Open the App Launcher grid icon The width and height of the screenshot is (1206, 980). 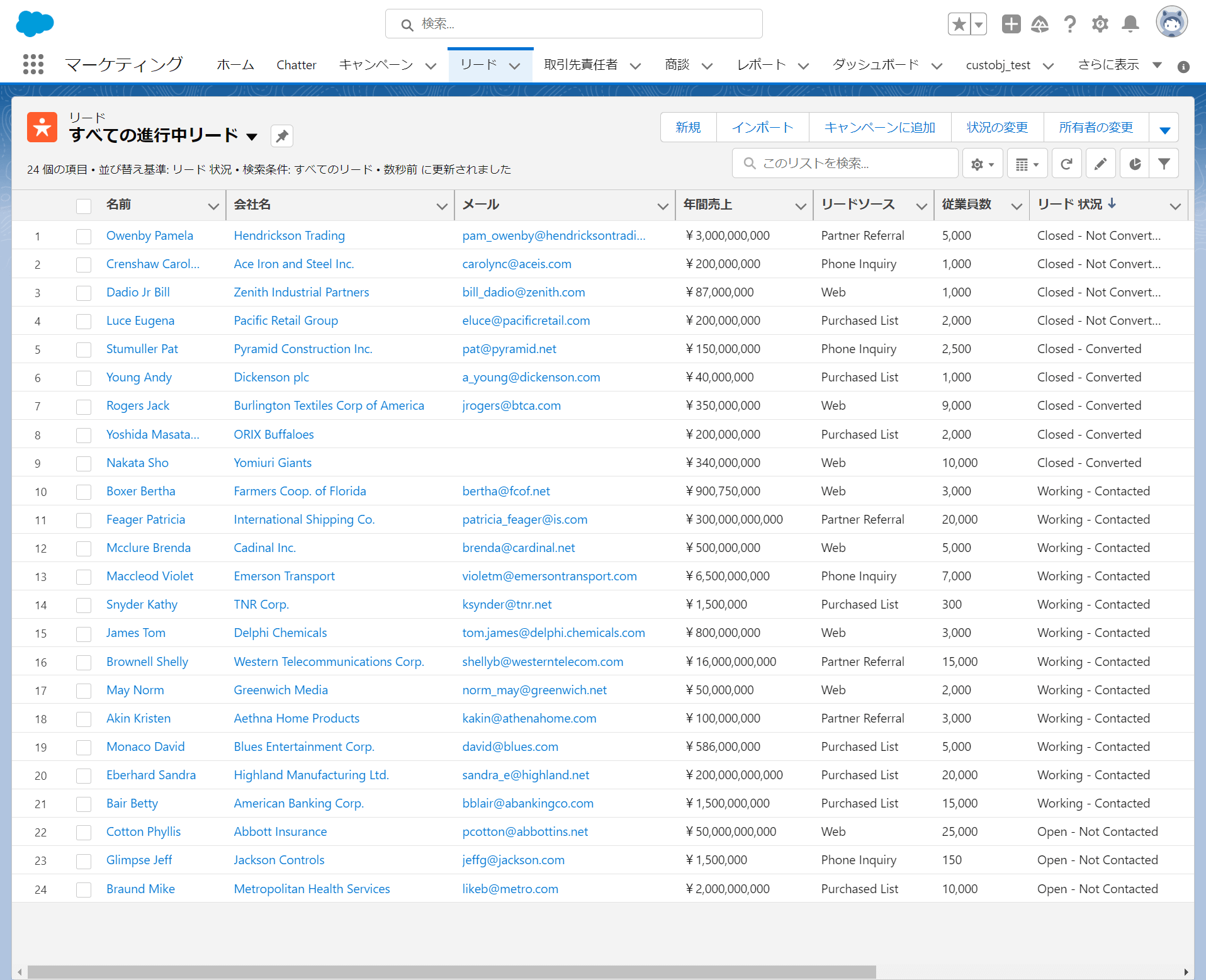33,64
